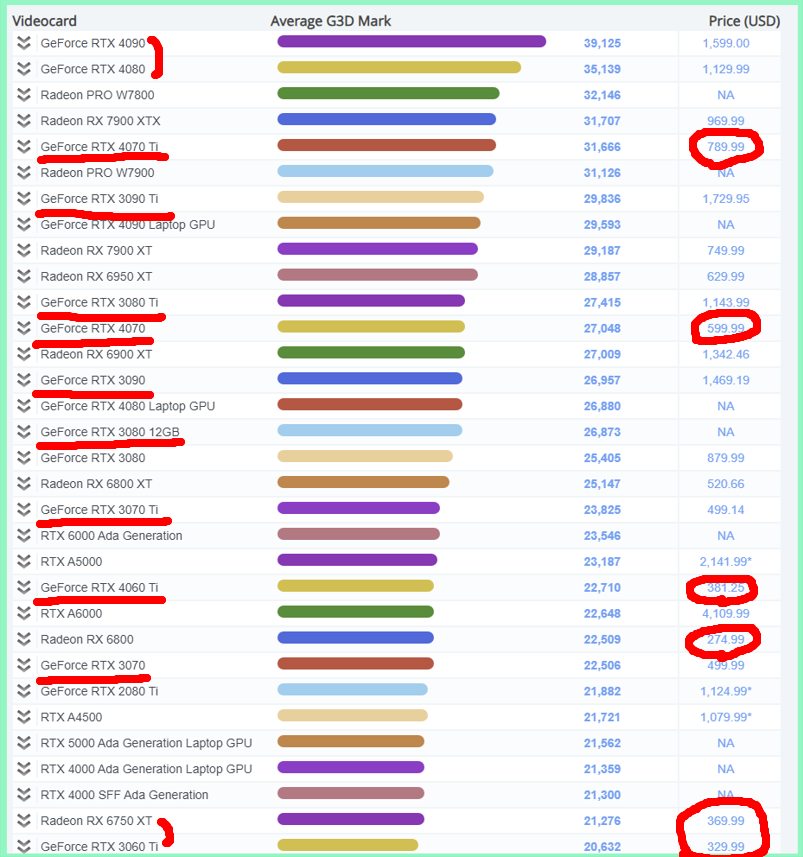Click double-chevron icon beside GeForce RTX 3060 Ti
This screenshot has width=803, height=857.
[x=24, y=847]
